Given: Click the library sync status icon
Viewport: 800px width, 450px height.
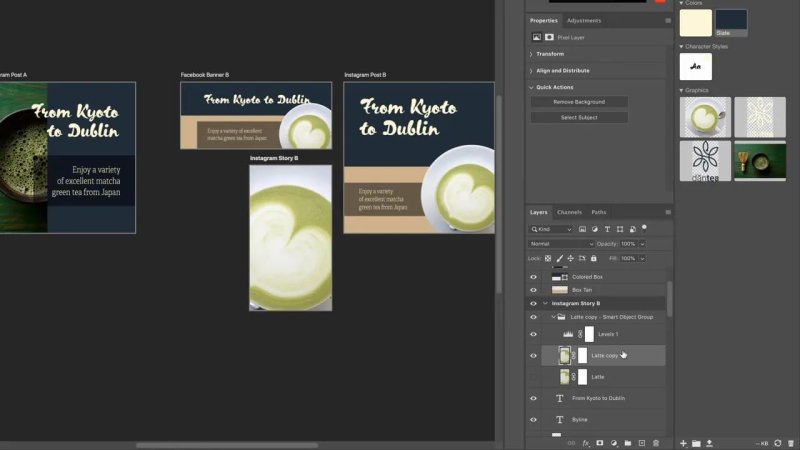Looking at the screenshot, I should (x=778, y=443).
